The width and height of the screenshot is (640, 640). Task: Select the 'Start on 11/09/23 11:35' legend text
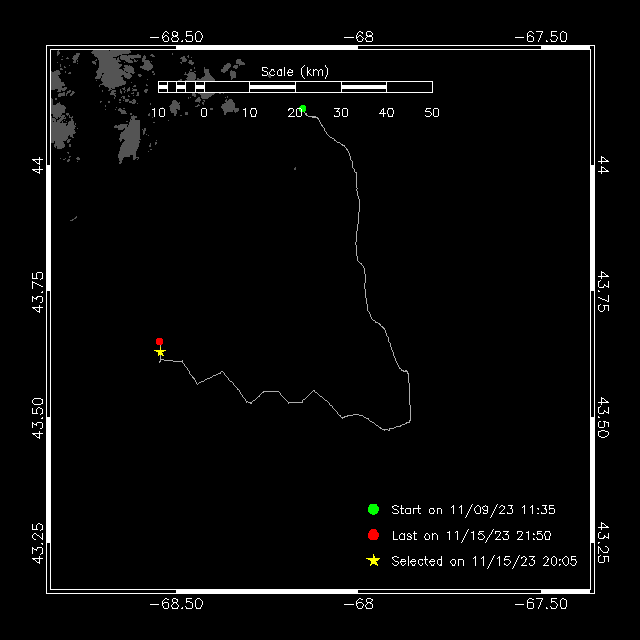(473, 510)
